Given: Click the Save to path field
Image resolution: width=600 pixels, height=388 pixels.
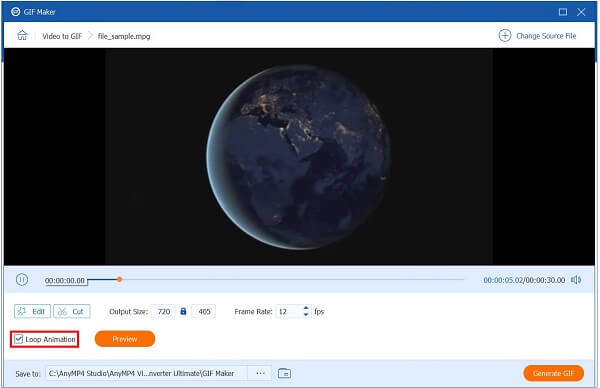Looking at the screenshot, I should (147, 373).
